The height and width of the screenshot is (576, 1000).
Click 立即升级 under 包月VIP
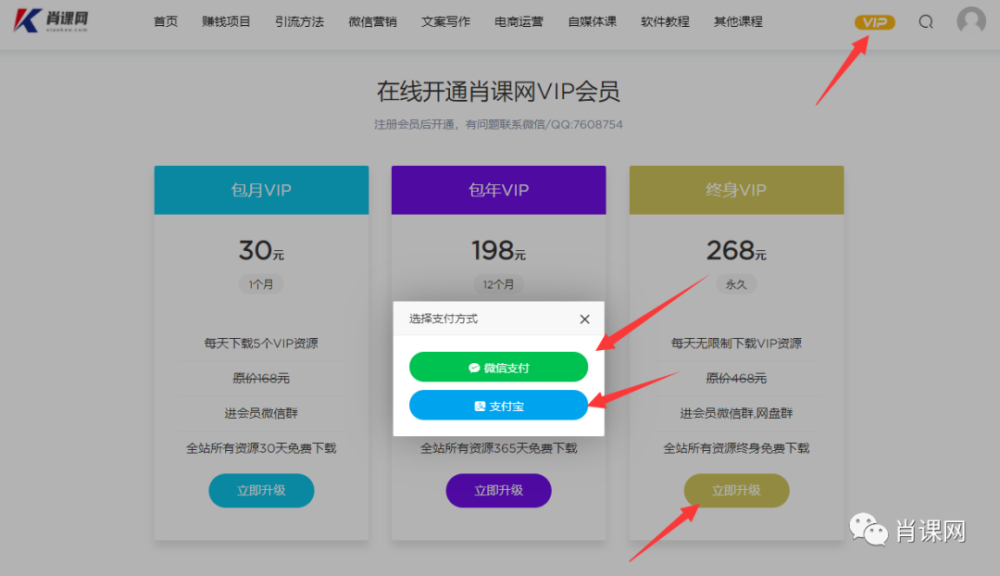pyautogui.click(x=261, y=491)
